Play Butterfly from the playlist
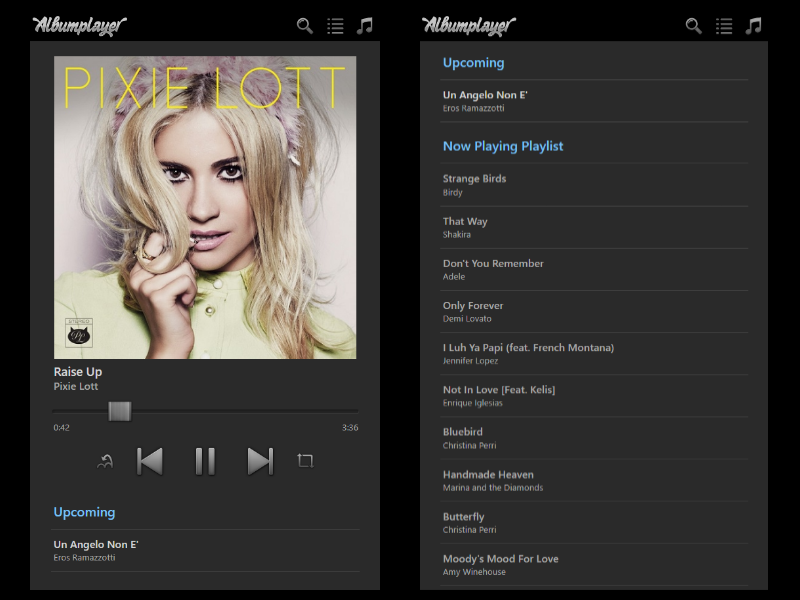800x600 pixels. [x=464, y=517]
